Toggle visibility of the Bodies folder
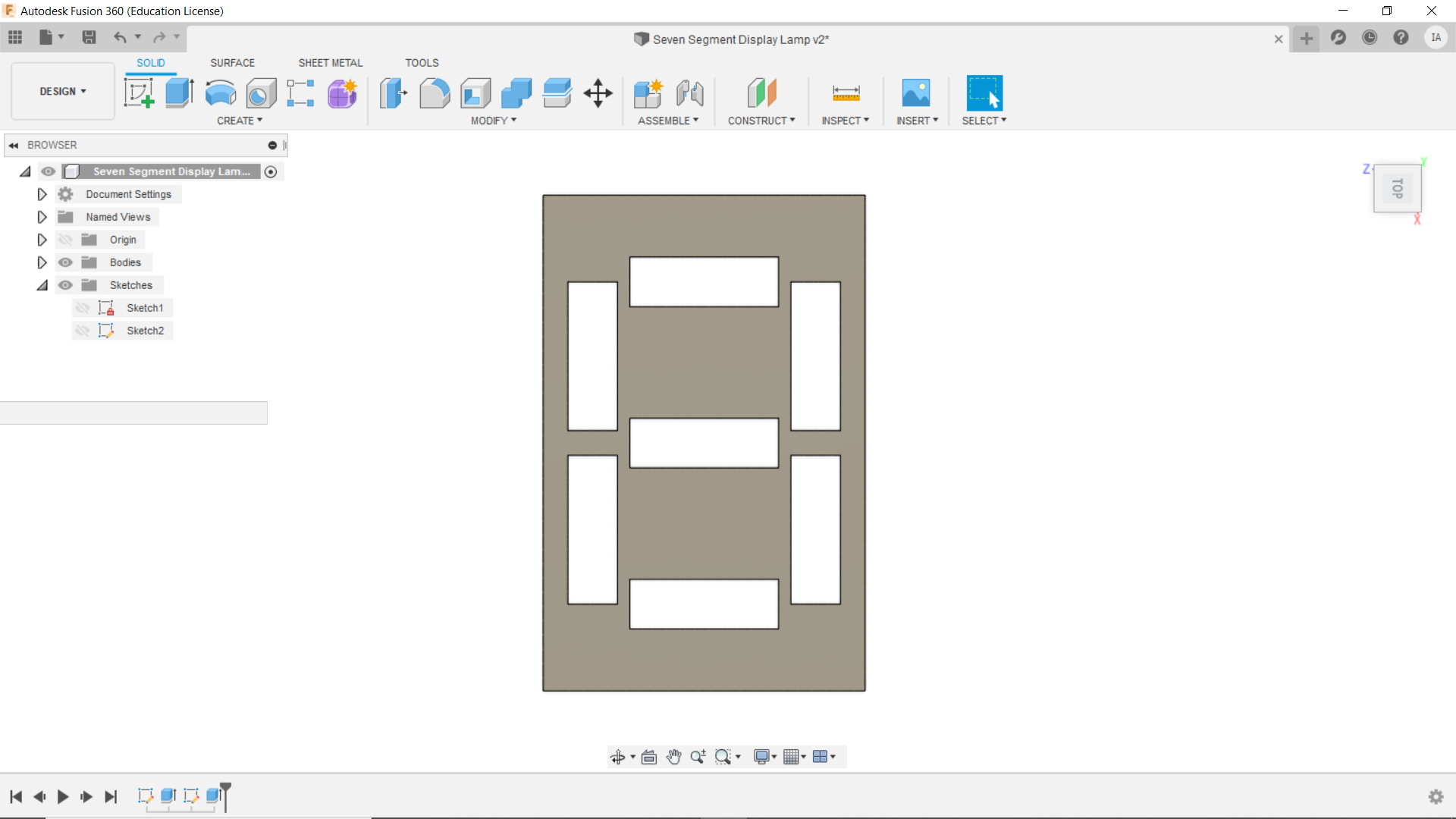Viewport: 1456px width, 819px height. (x=65, y=262)
